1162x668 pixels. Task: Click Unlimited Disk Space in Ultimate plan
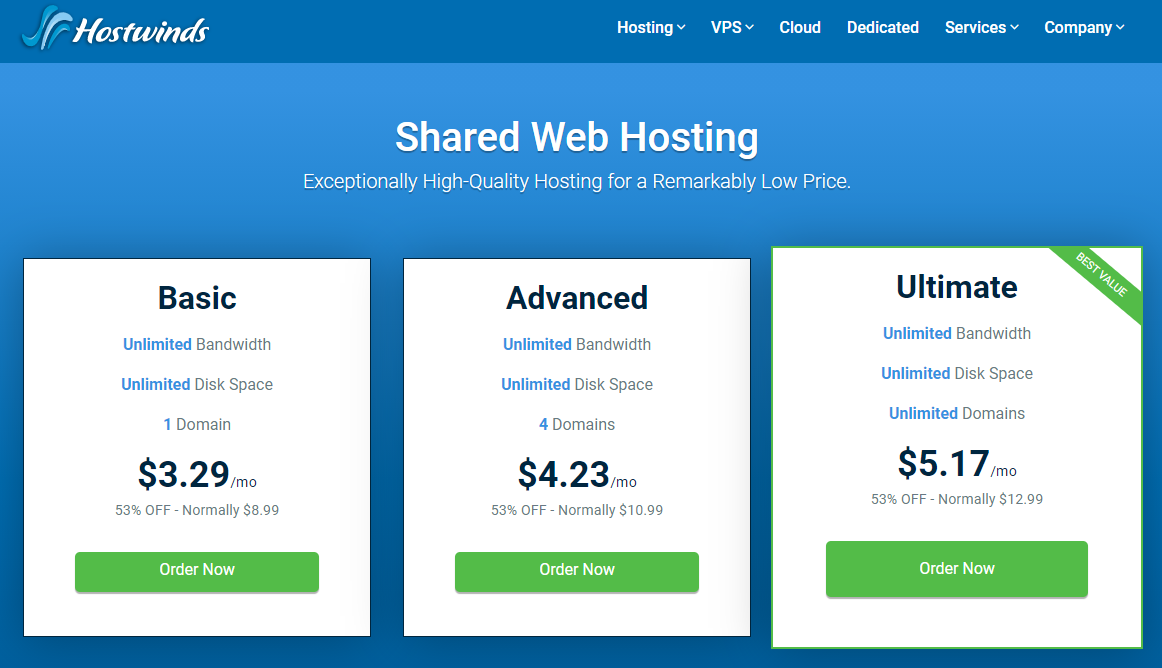[x=957, y=373]
